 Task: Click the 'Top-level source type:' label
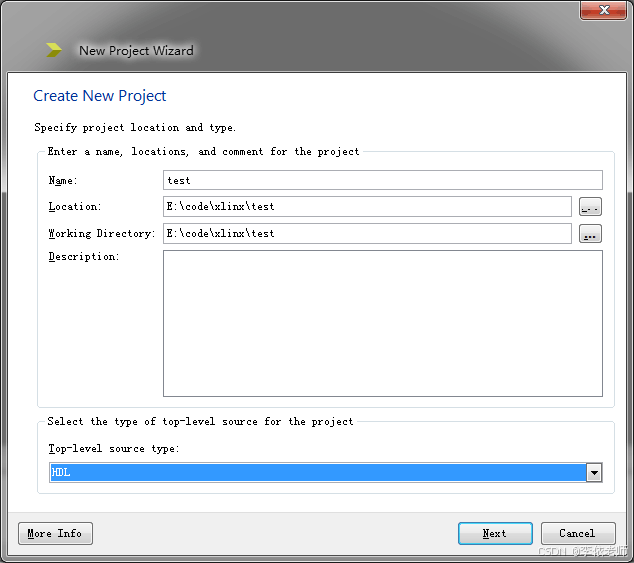point(114,449)
